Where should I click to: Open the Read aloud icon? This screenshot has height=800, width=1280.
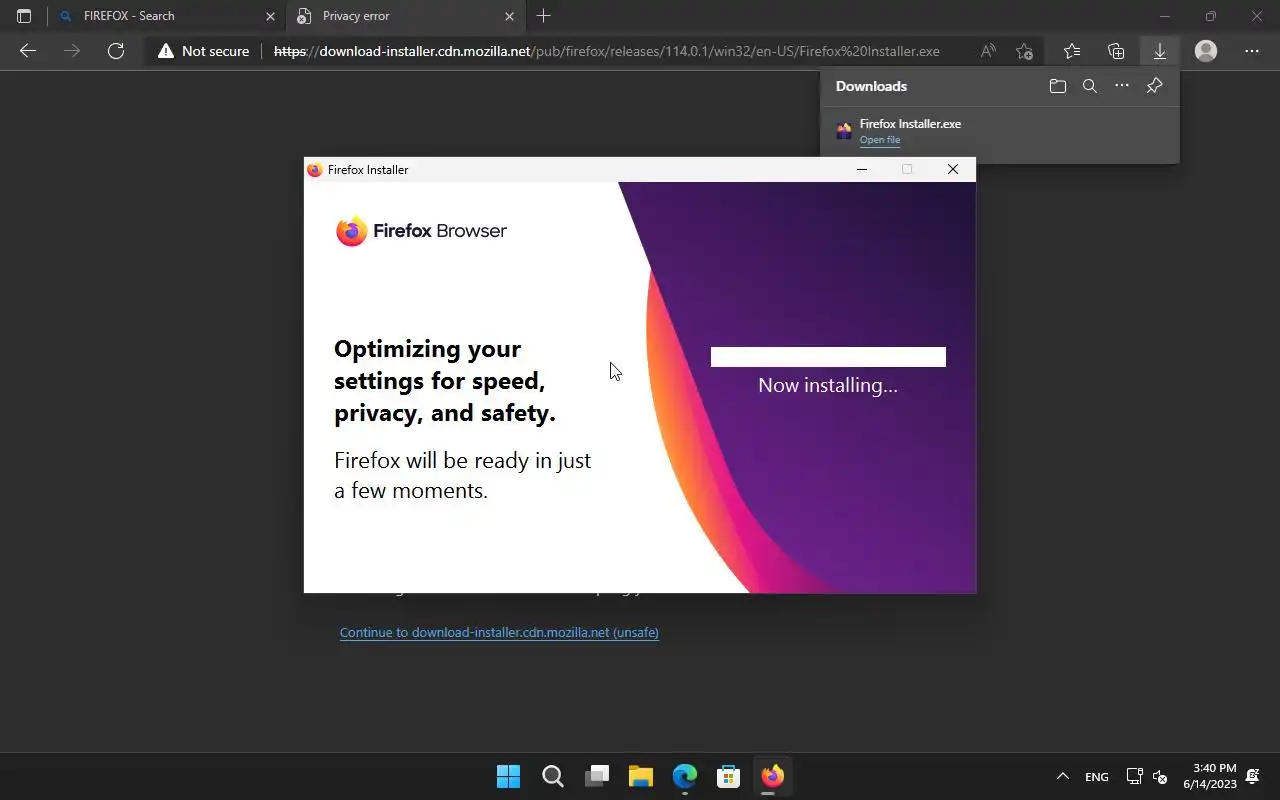[x=988, y=51]
